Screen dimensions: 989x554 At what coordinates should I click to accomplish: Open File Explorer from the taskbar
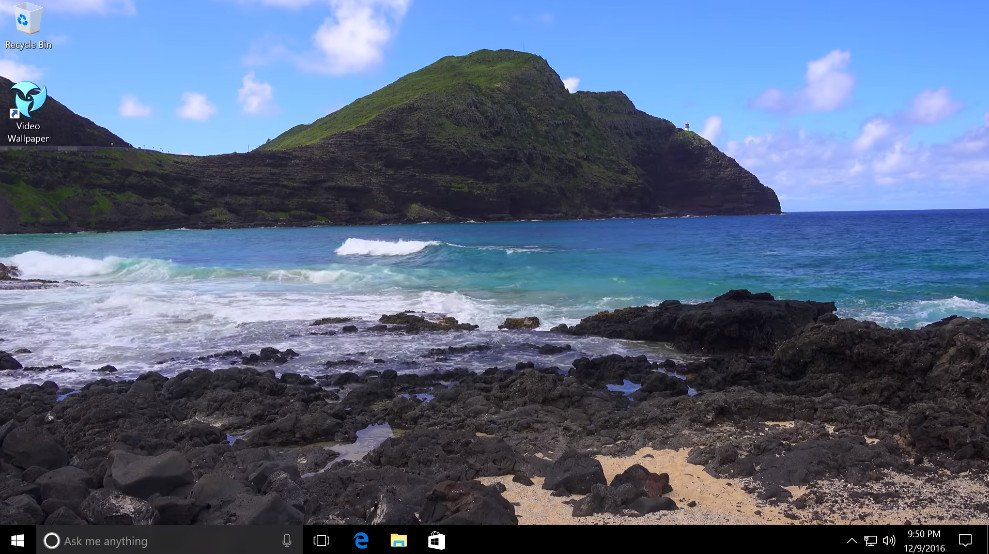click(x=399, y=540)
